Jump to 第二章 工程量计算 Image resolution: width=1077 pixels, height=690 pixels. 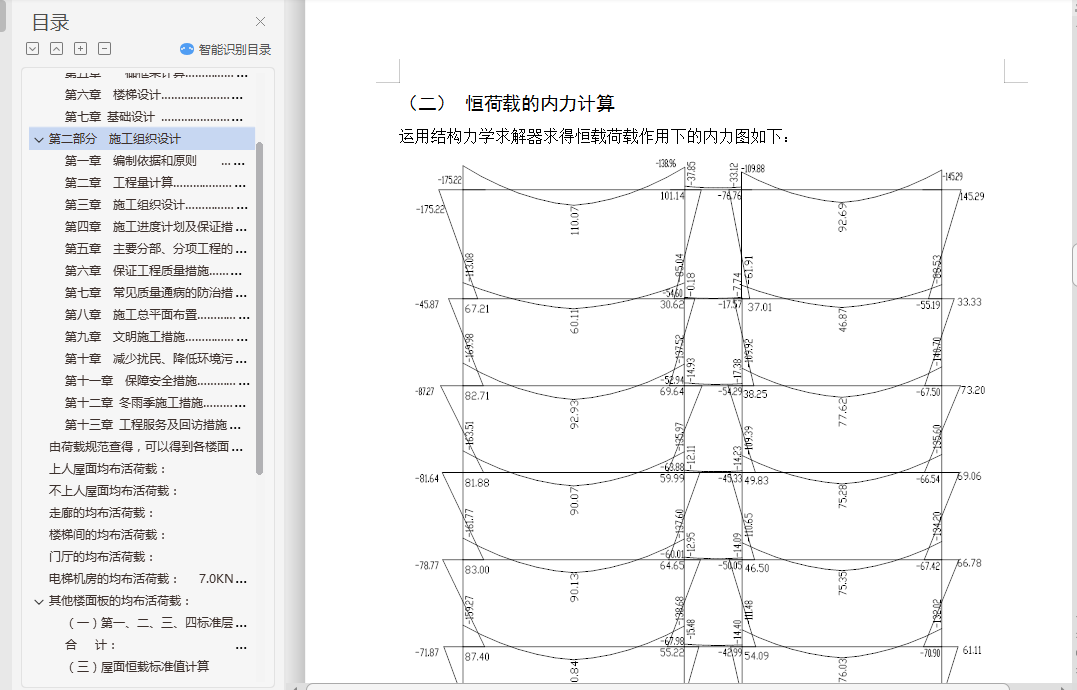tap(155, 183)
